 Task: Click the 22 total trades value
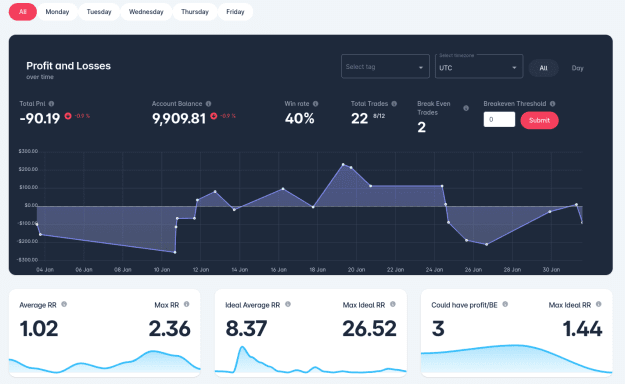[x=360, y=118]
